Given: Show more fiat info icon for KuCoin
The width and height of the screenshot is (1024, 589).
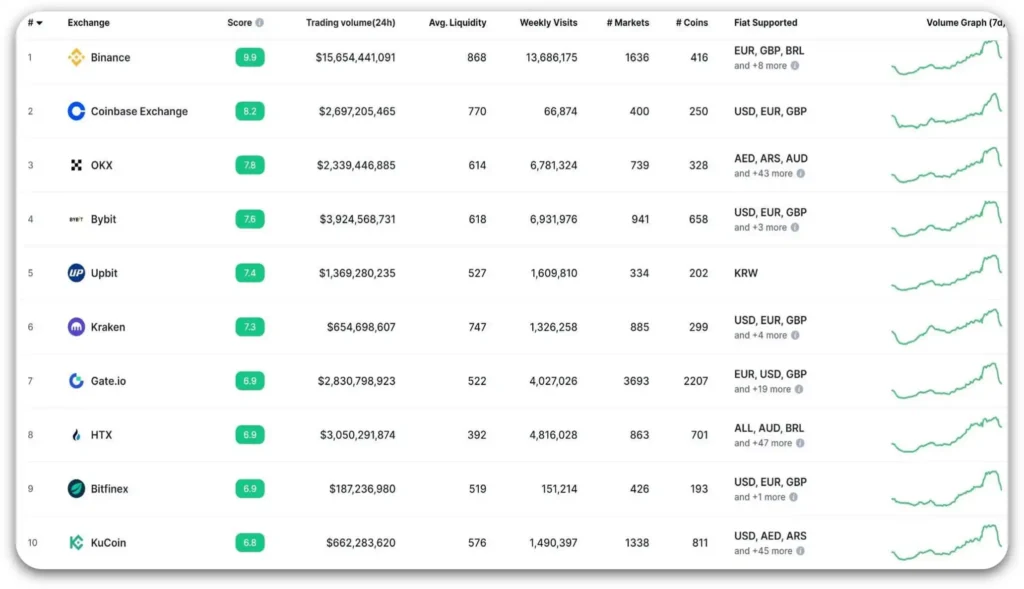Looking at the screenshot, I should pyautogui.click(x=800, y=551).
